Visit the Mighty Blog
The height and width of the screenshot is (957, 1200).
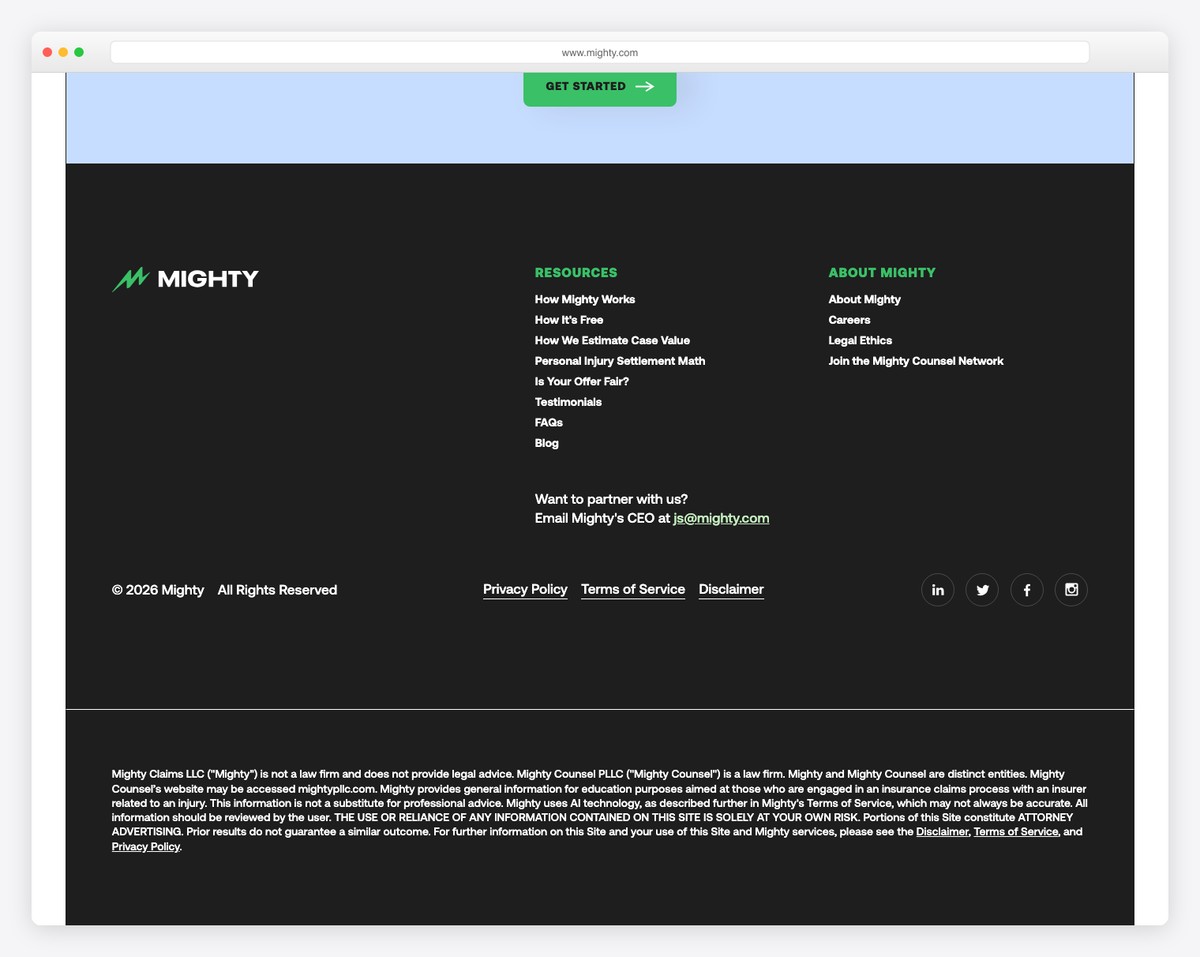546,443
